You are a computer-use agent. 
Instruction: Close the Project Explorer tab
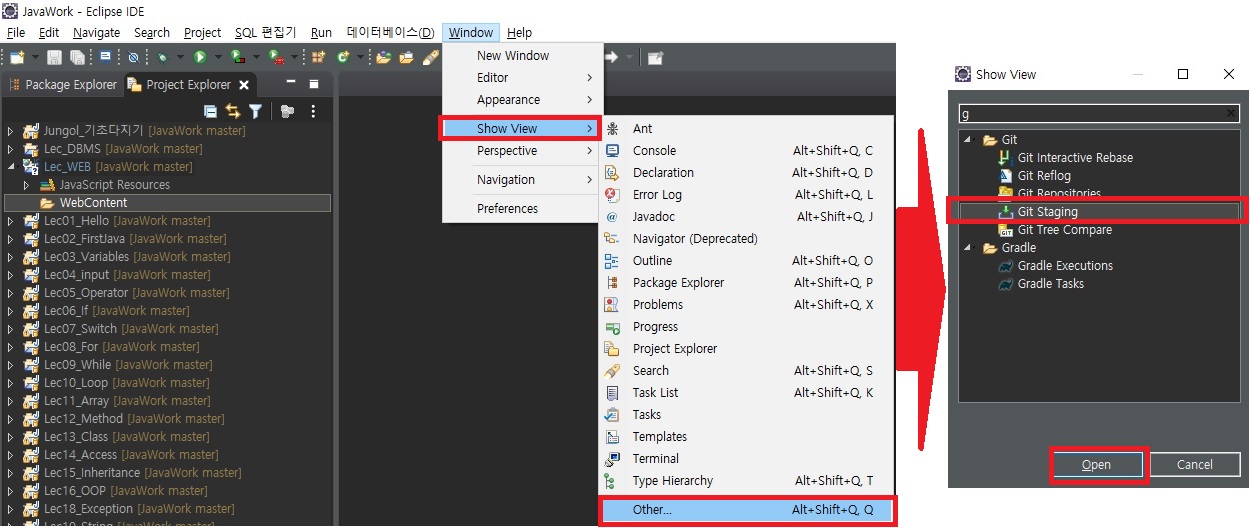(244, 85)
